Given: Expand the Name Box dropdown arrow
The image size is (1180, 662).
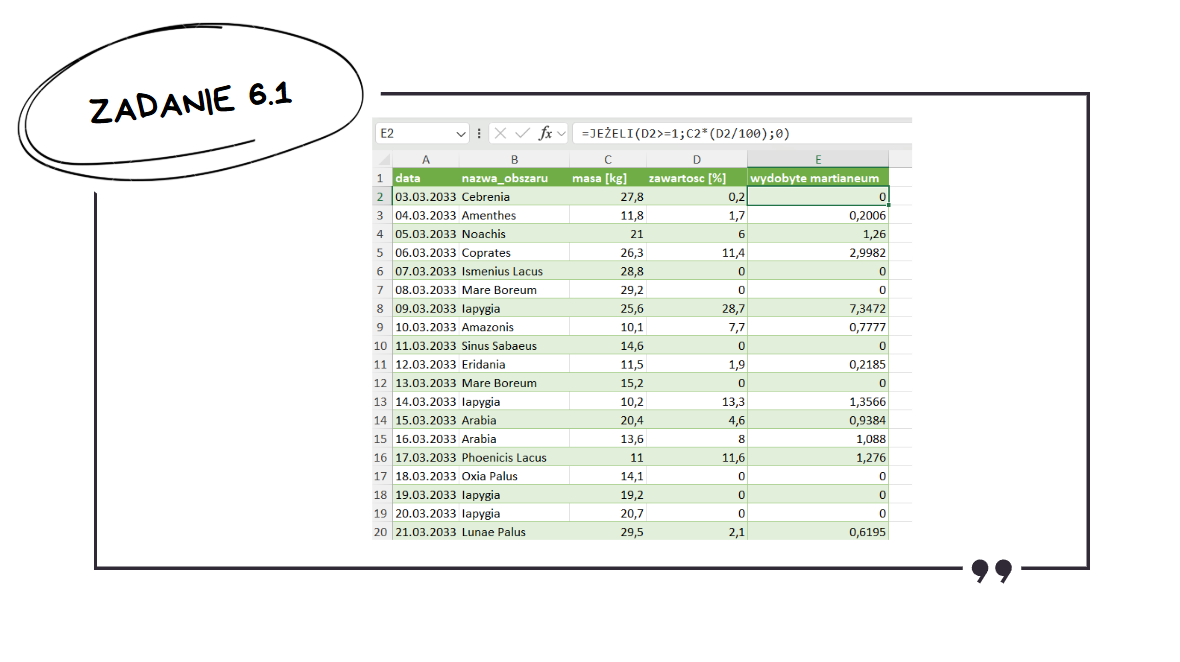Looking at the screenshot, I should [461, 134].
